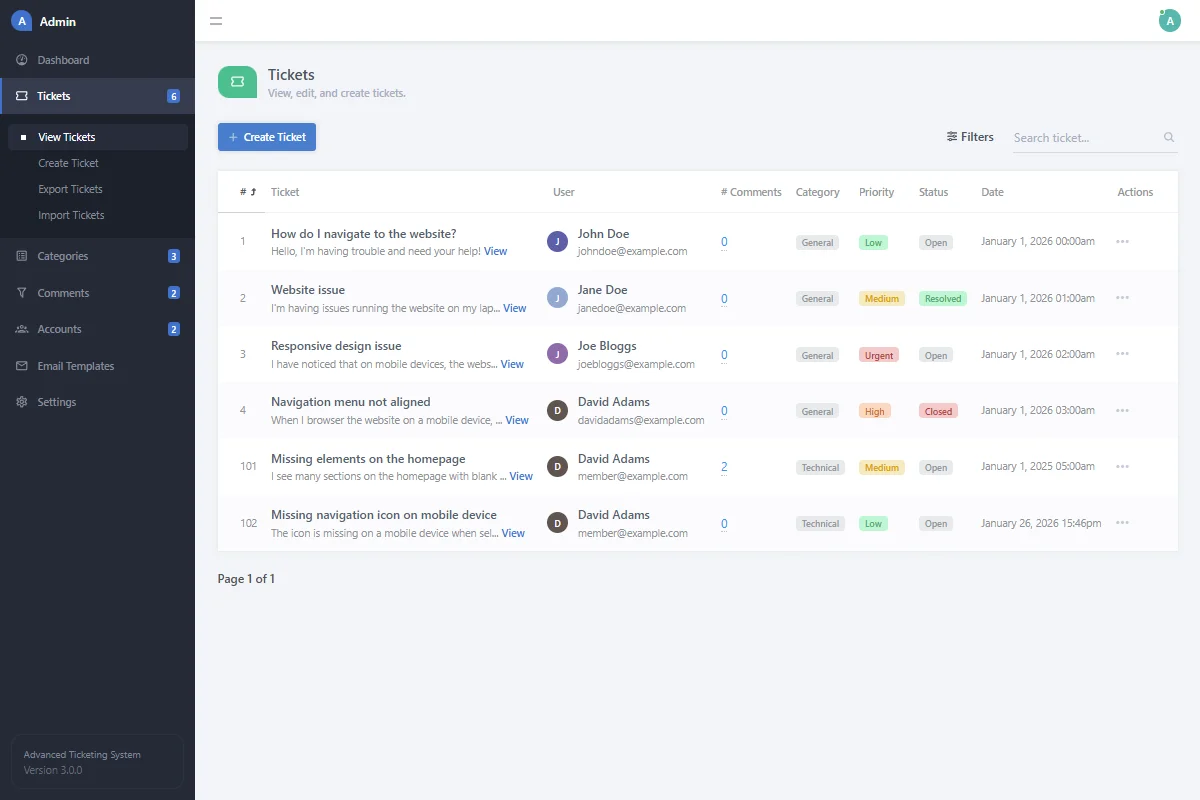Open actions menu for ticket 102
Viewport: 1200px width, 800px height.
click(1122, 523)
